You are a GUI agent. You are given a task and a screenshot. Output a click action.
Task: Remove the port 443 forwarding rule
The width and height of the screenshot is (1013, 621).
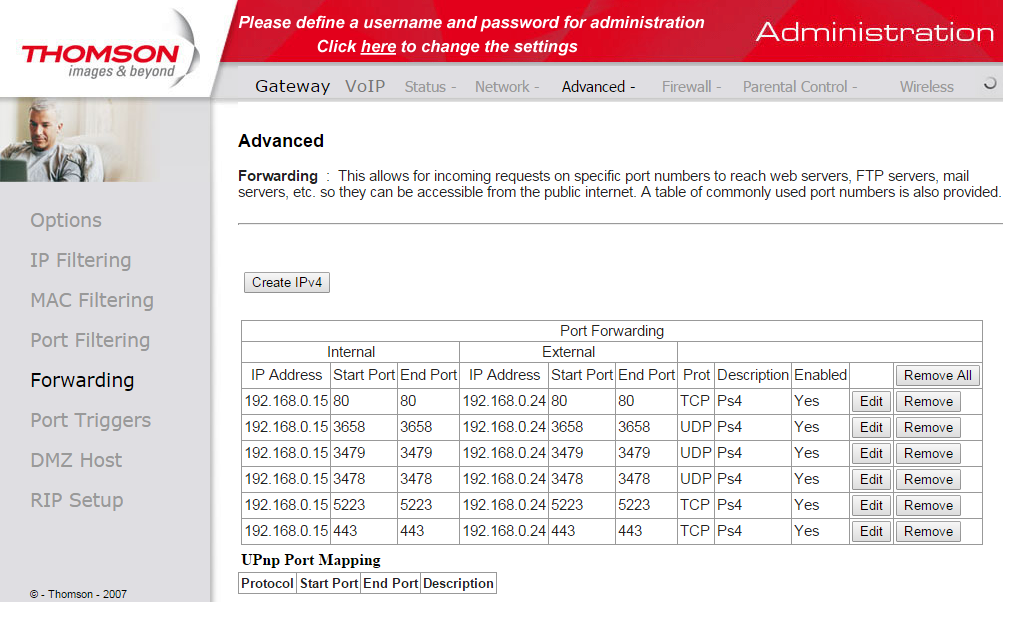(x=928, y=531)
